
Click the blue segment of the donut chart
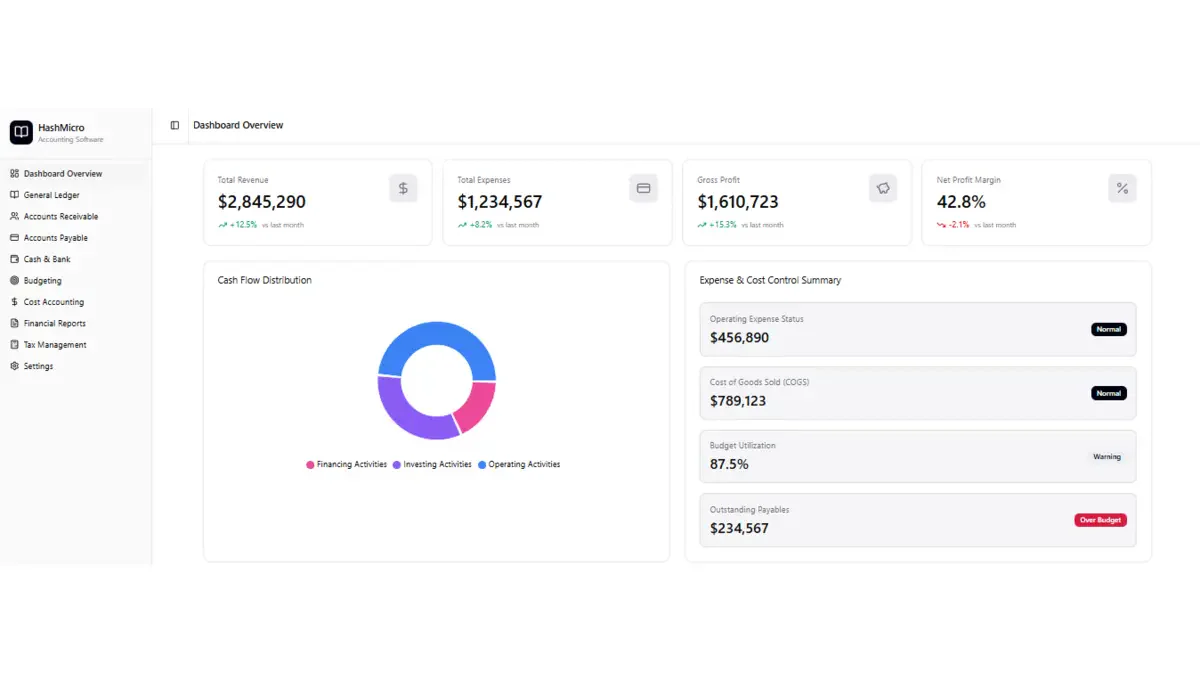pos(437,334)
